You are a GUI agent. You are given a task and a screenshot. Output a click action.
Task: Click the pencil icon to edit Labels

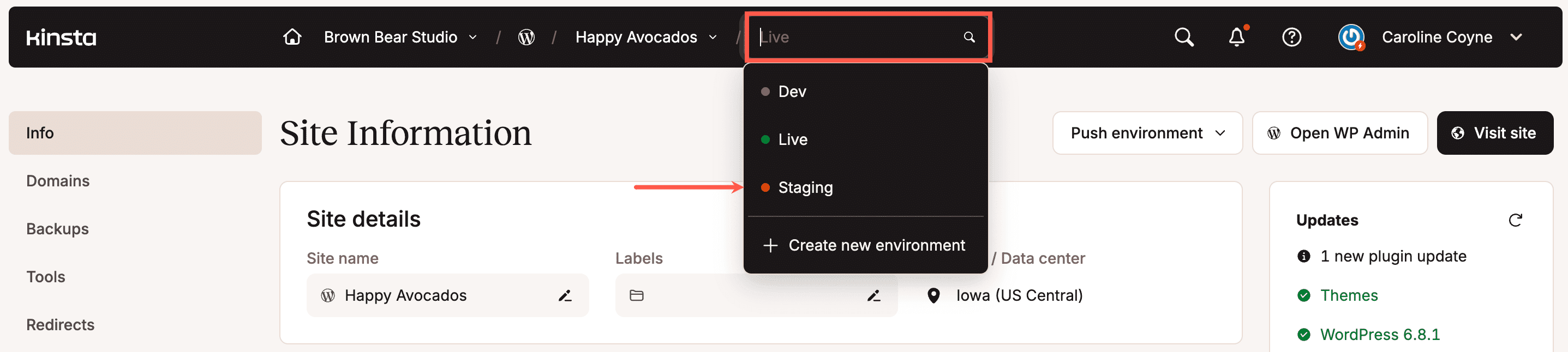(x=874, y=296)
